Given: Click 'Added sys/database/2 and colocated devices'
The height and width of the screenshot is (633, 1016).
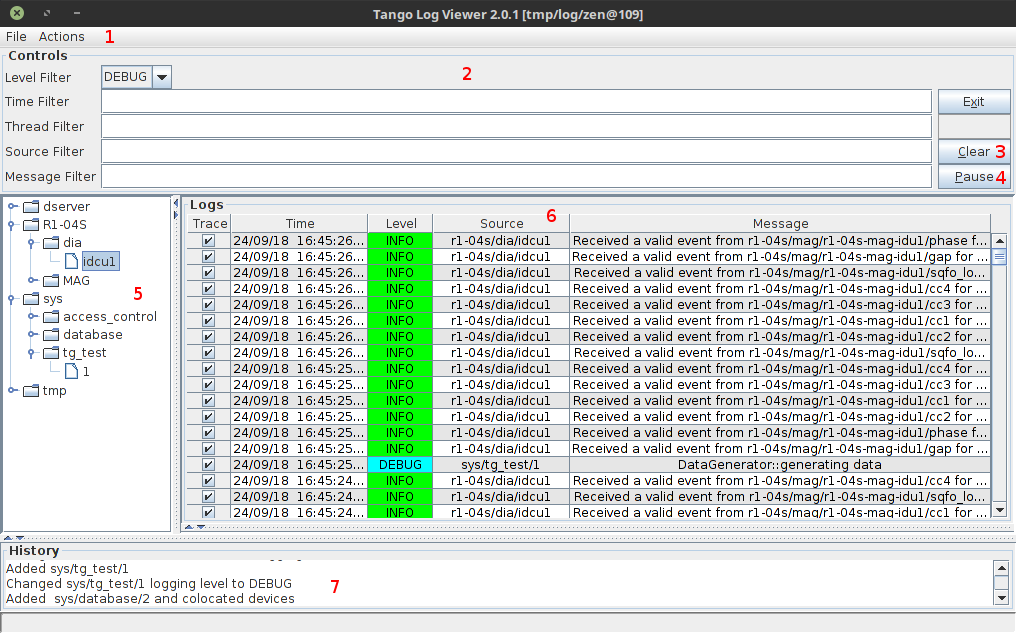Looking at the screenshot, I should click(150, 599).
